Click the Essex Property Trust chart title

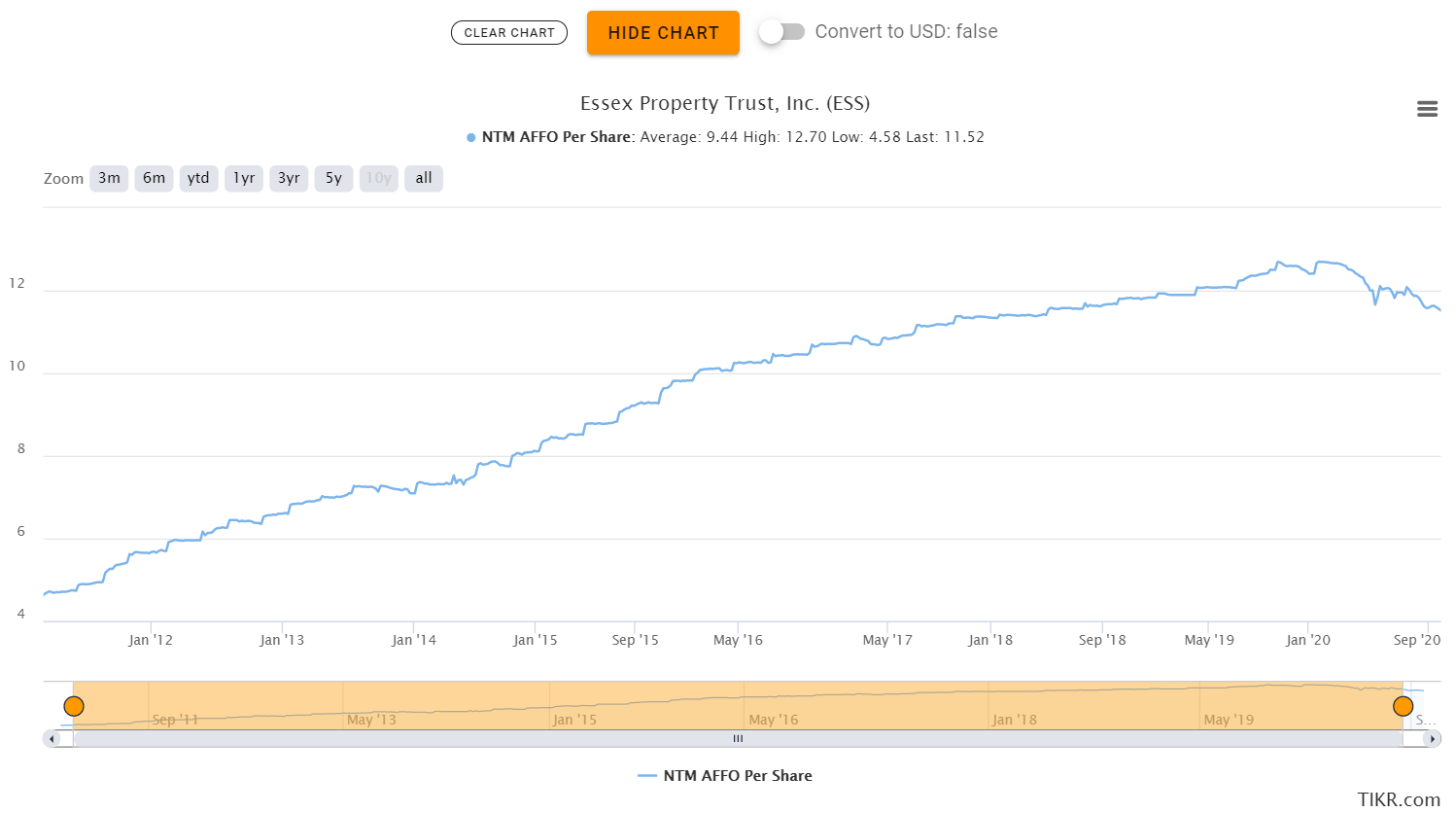point(725,103)
